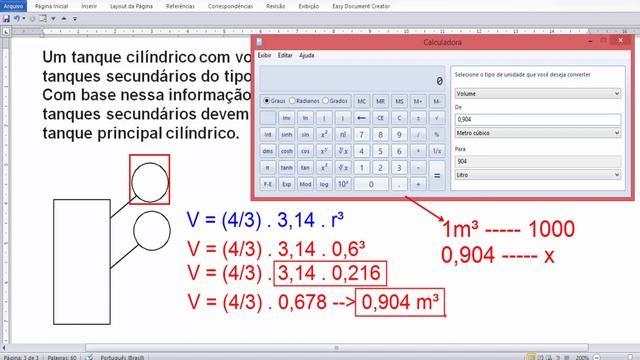Open the Volume unit type dropdown
Image resolution: width=640 pixels, height=360 pixels.
tap(538, 93)
